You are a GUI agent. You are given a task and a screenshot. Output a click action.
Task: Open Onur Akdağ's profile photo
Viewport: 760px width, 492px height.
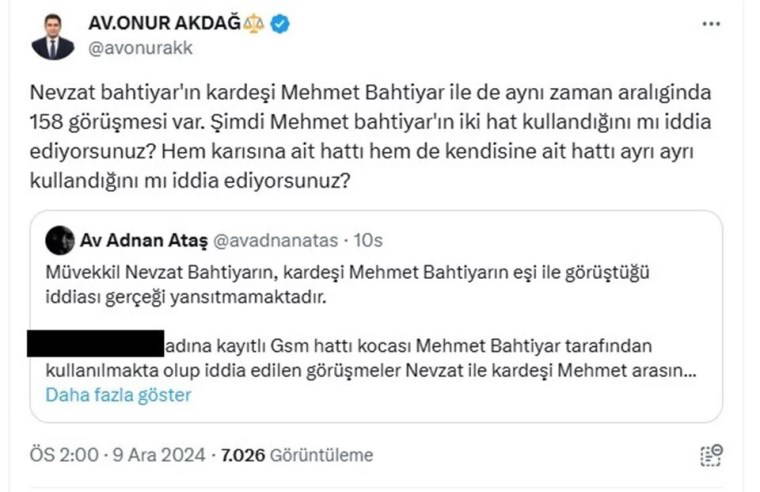click(52, 36)
